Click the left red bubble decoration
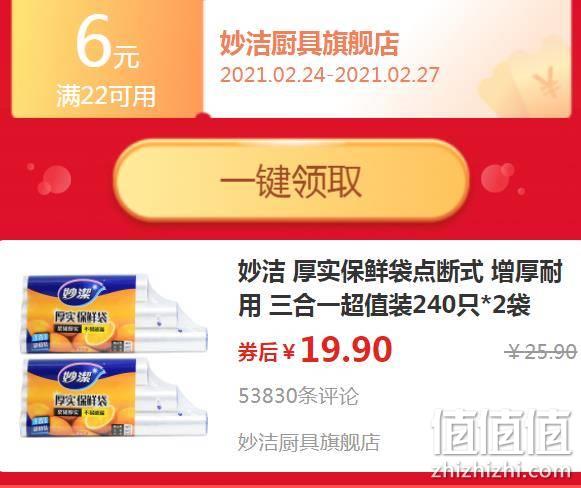 click(50, 179)
